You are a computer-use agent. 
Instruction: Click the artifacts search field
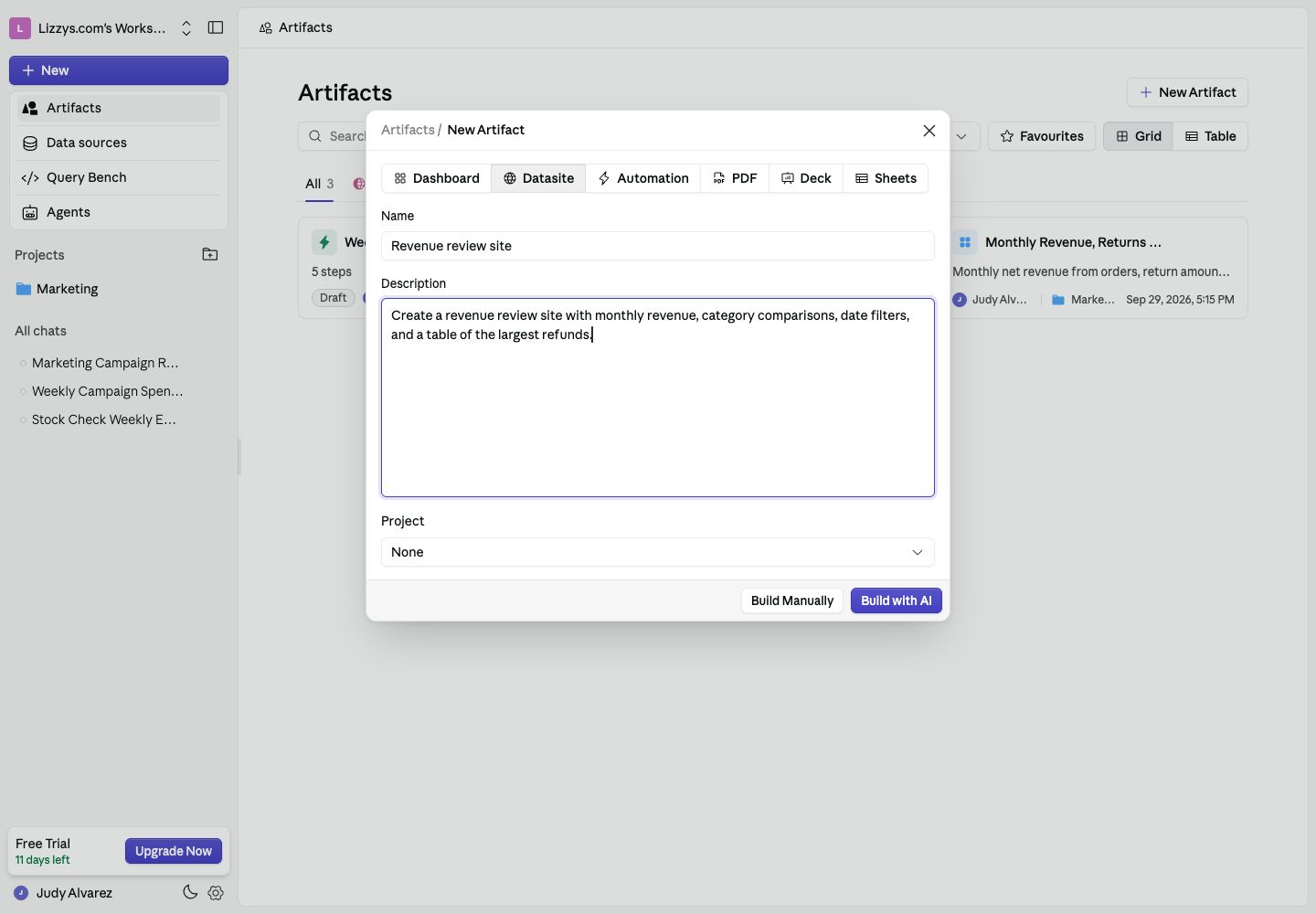[334, 136]
